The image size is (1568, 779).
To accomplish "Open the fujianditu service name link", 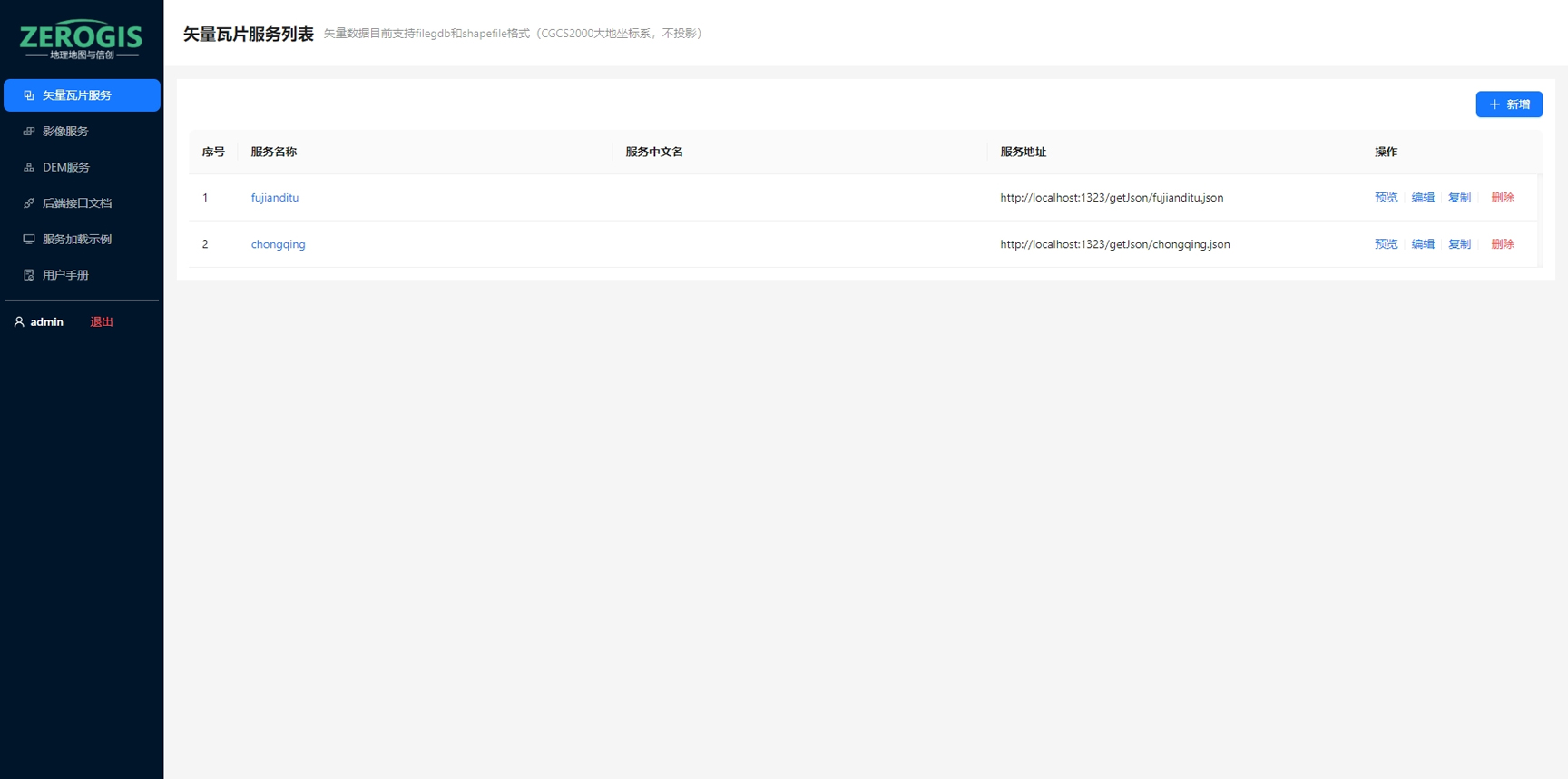I will tap(275, 197).
